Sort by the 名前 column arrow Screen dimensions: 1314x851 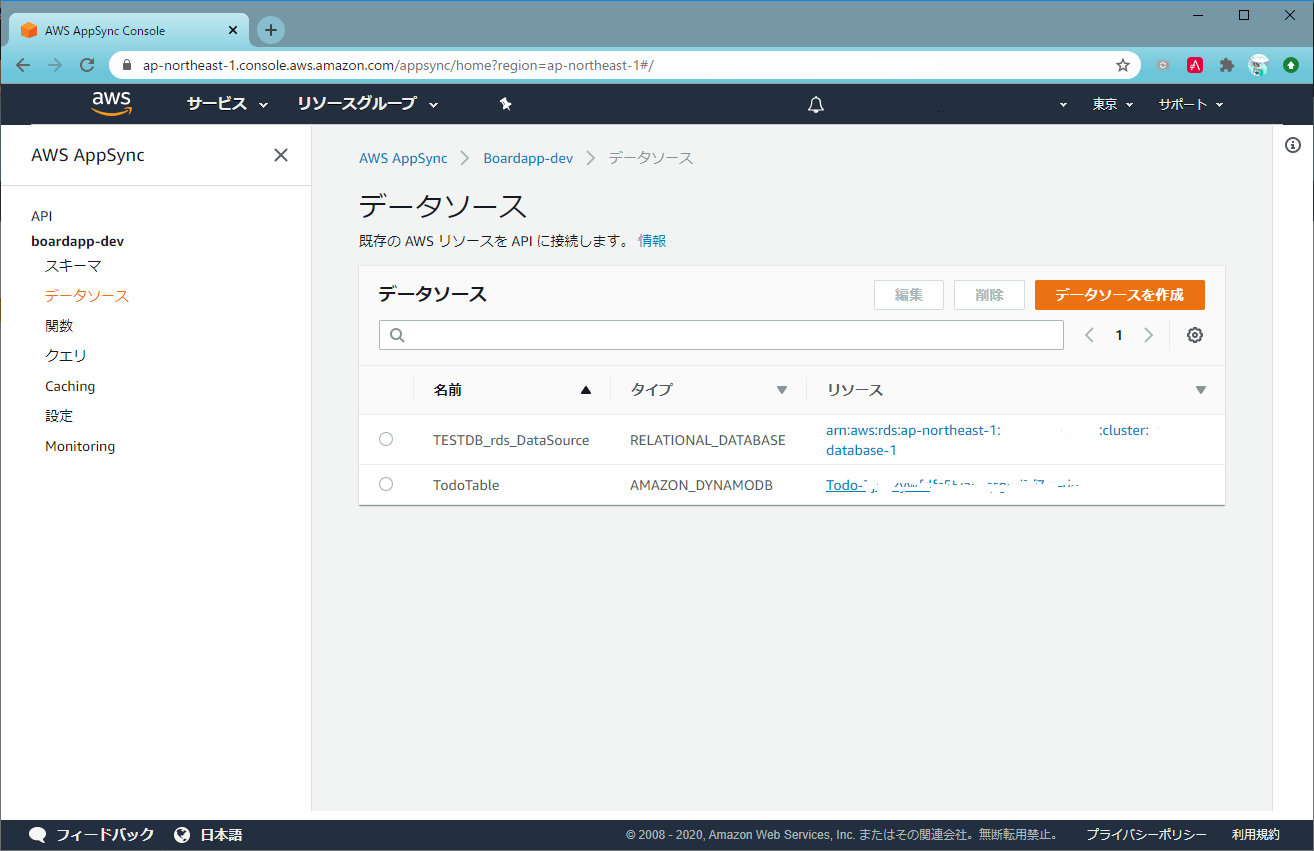(586, 390)
